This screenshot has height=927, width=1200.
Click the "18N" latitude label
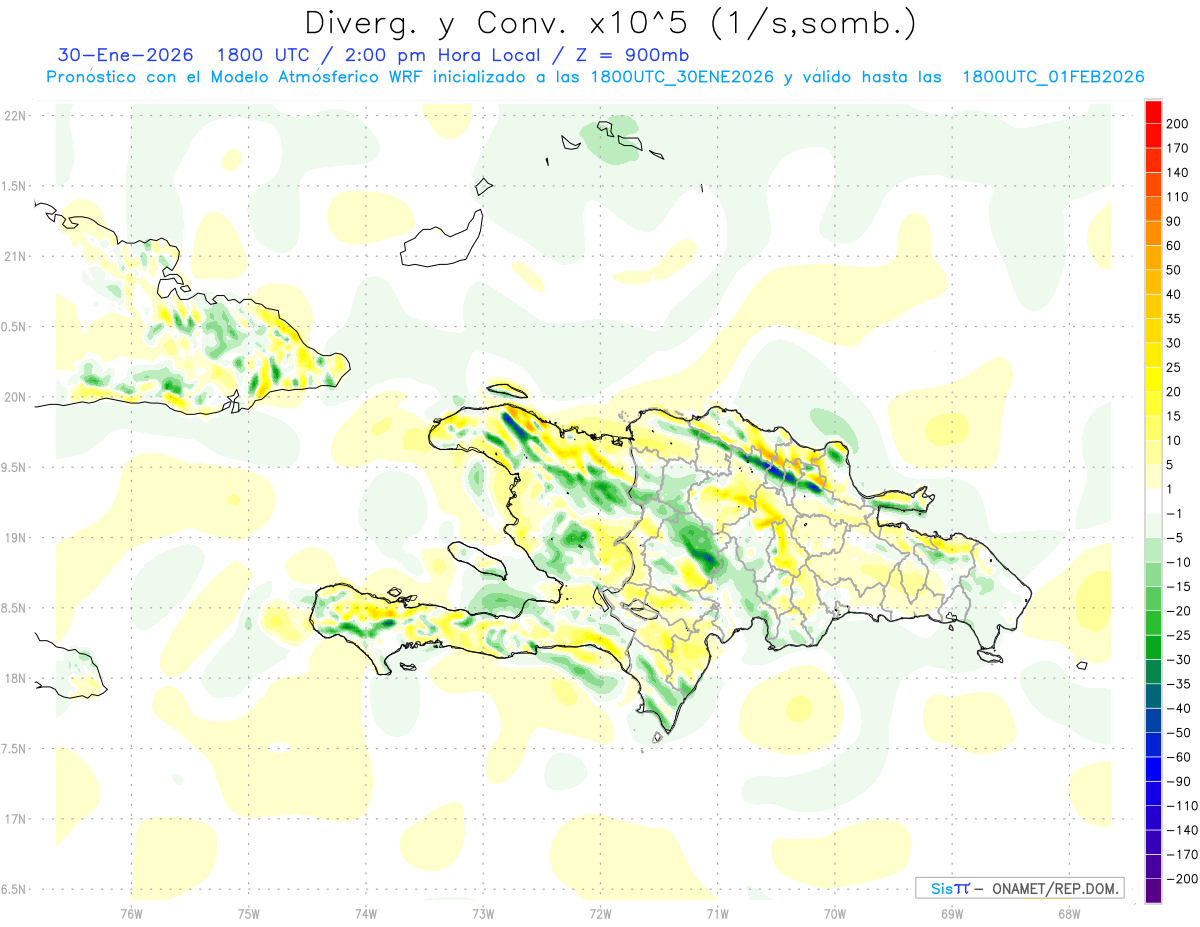(x=15, y=678)
